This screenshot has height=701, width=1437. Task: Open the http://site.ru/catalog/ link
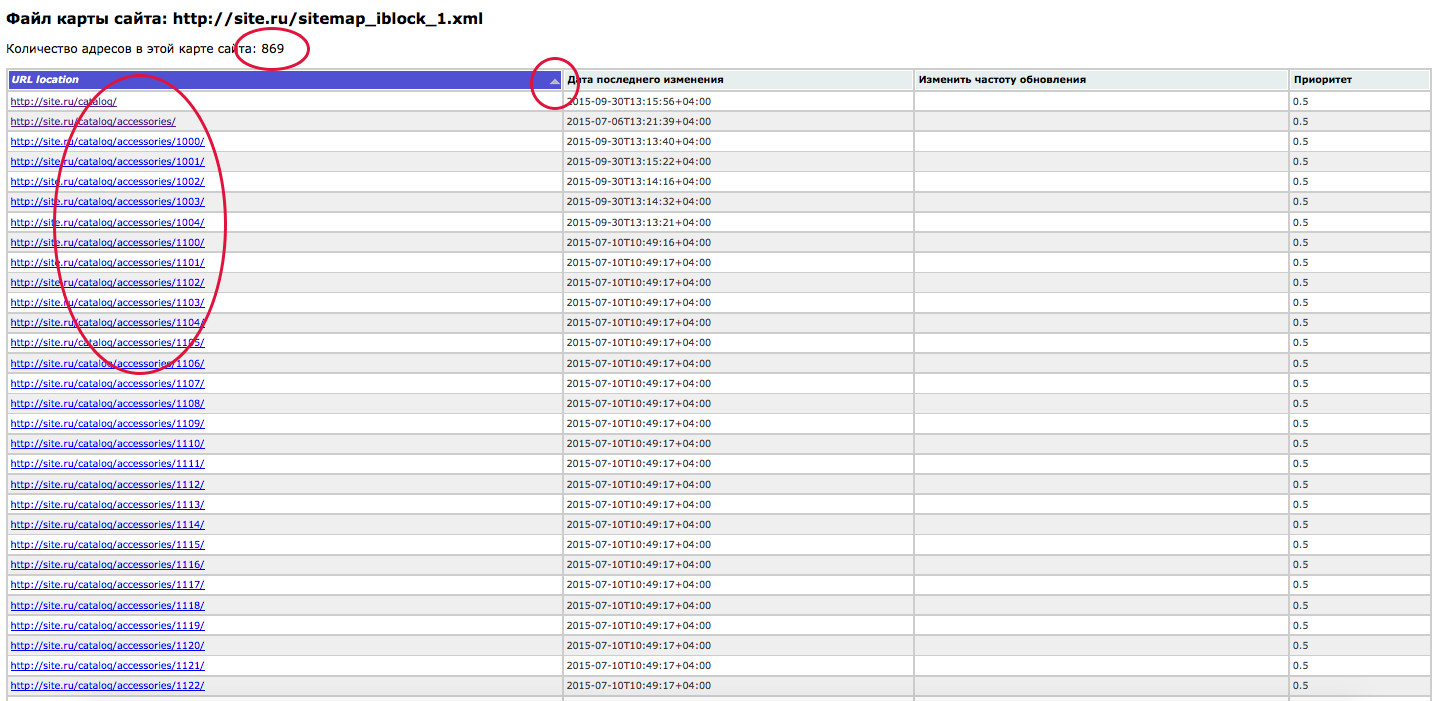click(64, 101)
